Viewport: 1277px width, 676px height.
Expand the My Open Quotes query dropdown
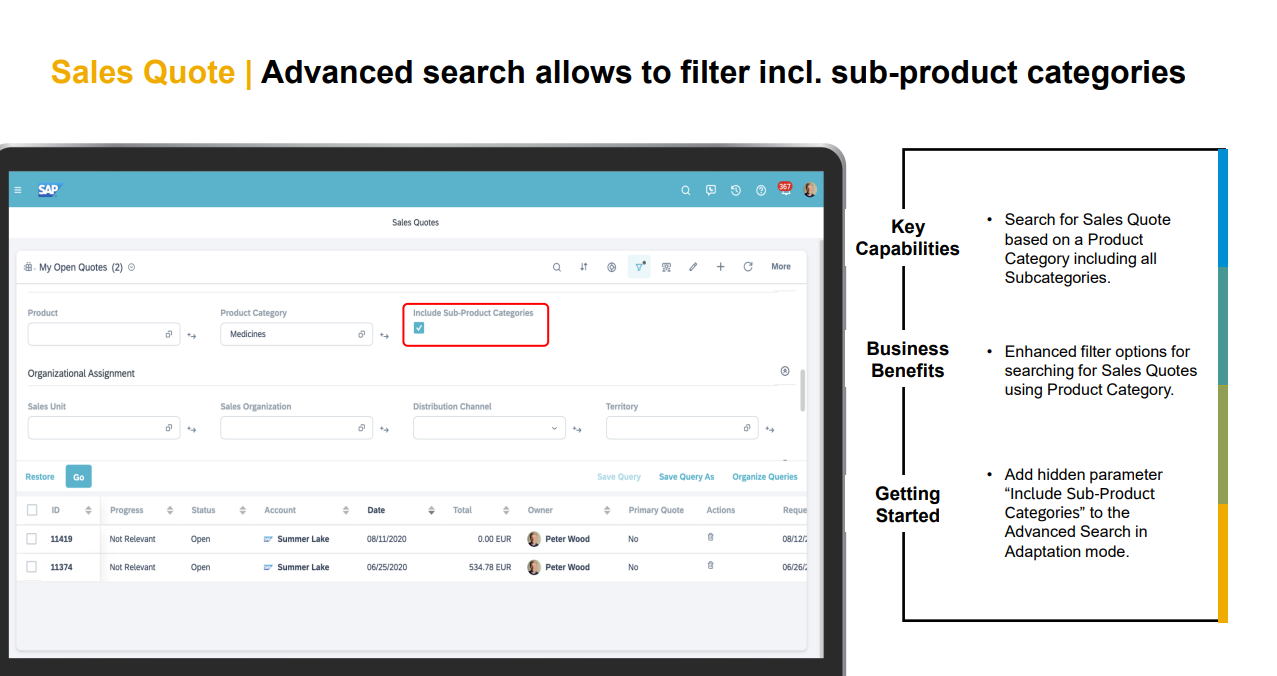pyautogui.click(x=132, y=268)
